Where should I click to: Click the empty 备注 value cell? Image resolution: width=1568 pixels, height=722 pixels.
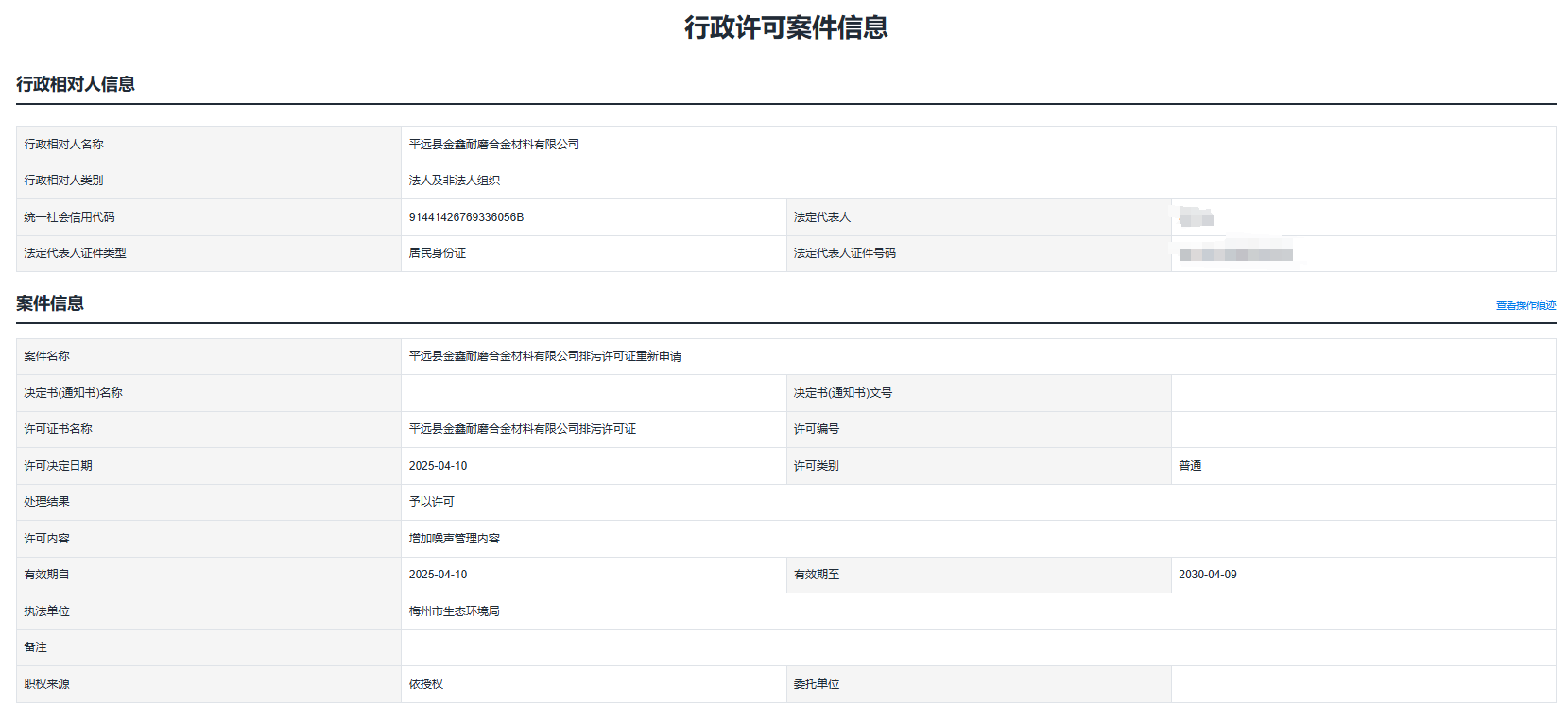point(977,647)
